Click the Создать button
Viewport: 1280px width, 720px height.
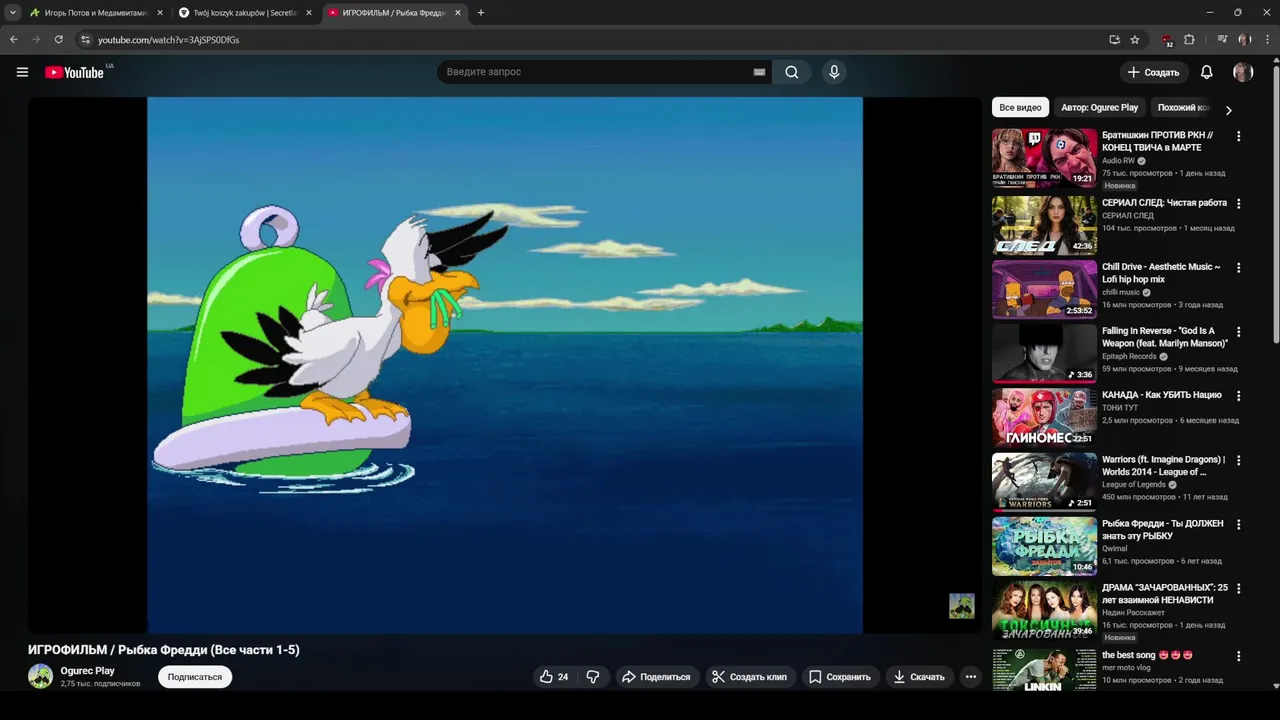pyautogui.click(x=1153, y=72)
